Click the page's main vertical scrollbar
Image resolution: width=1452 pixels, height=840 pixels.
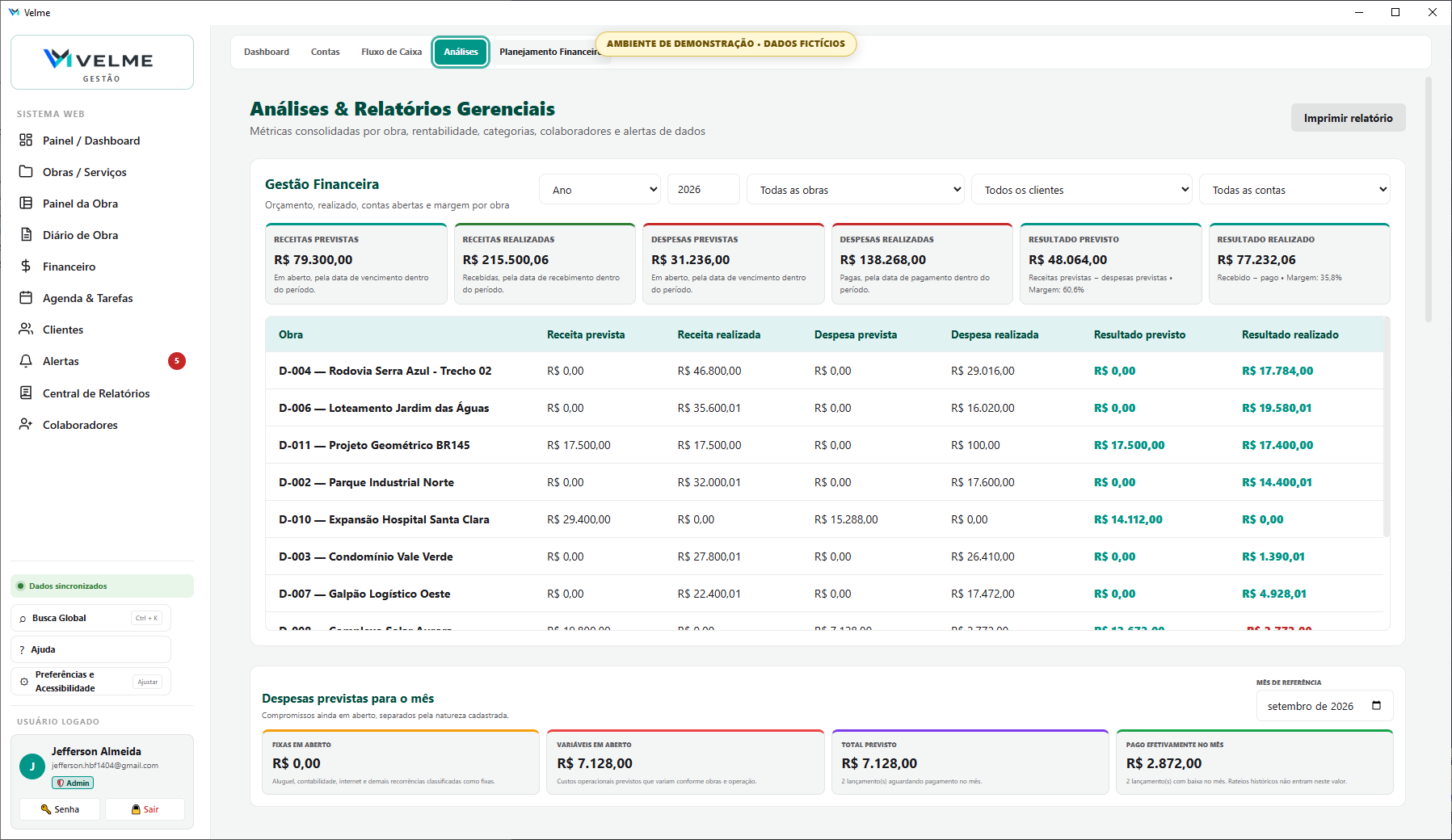(1429, 200)
